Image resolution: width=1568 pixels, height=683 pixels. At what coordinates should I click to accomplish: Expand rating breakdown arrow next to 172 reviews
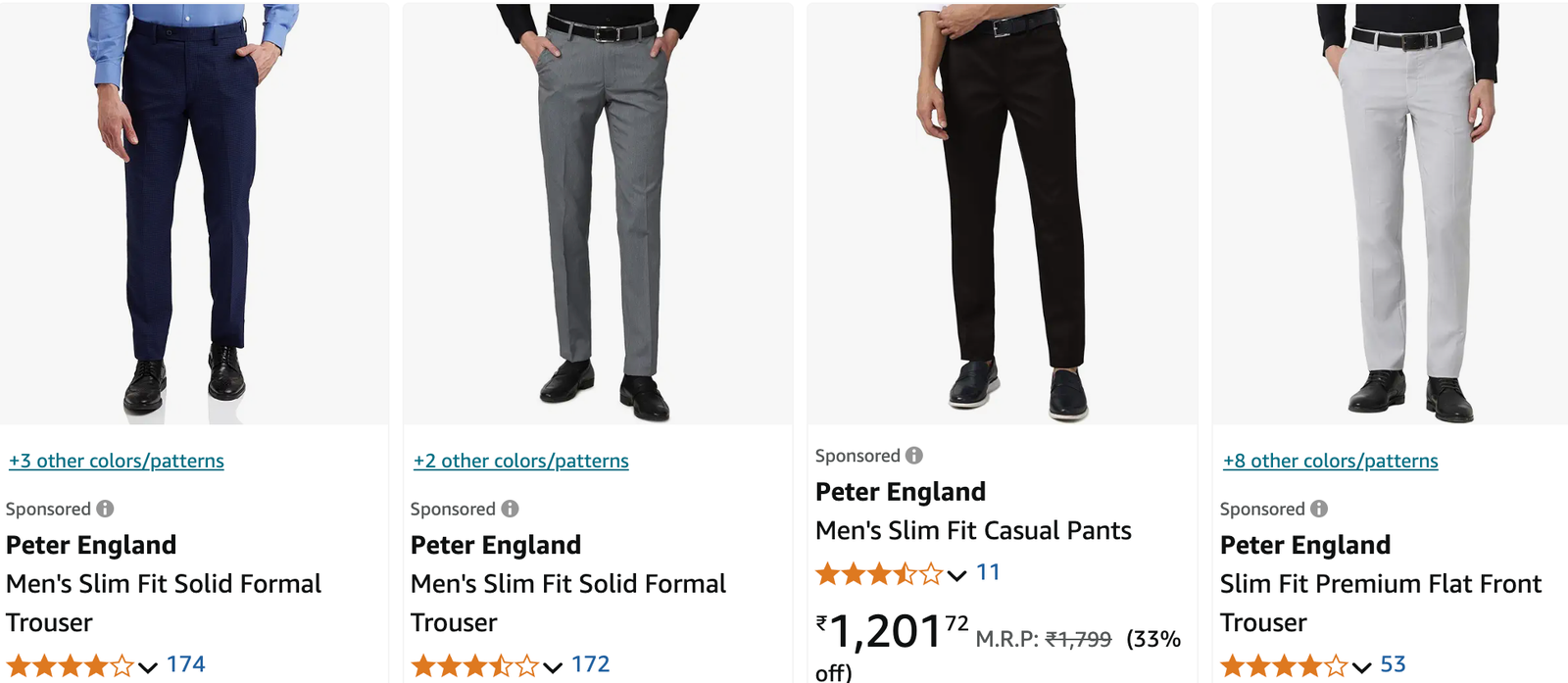click(553, 667)
